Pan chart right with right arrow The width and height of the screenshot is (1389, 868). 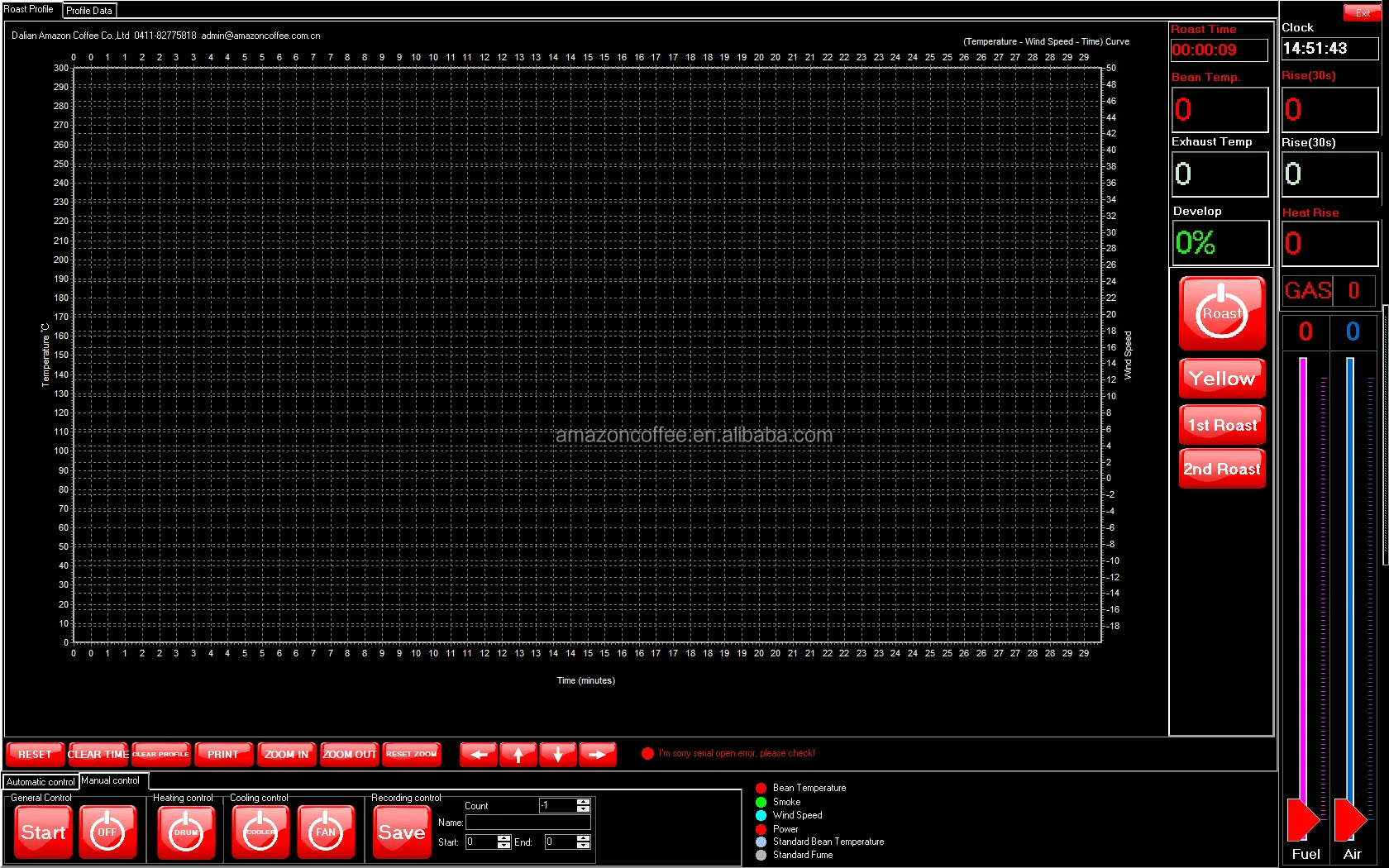[597, 754]
